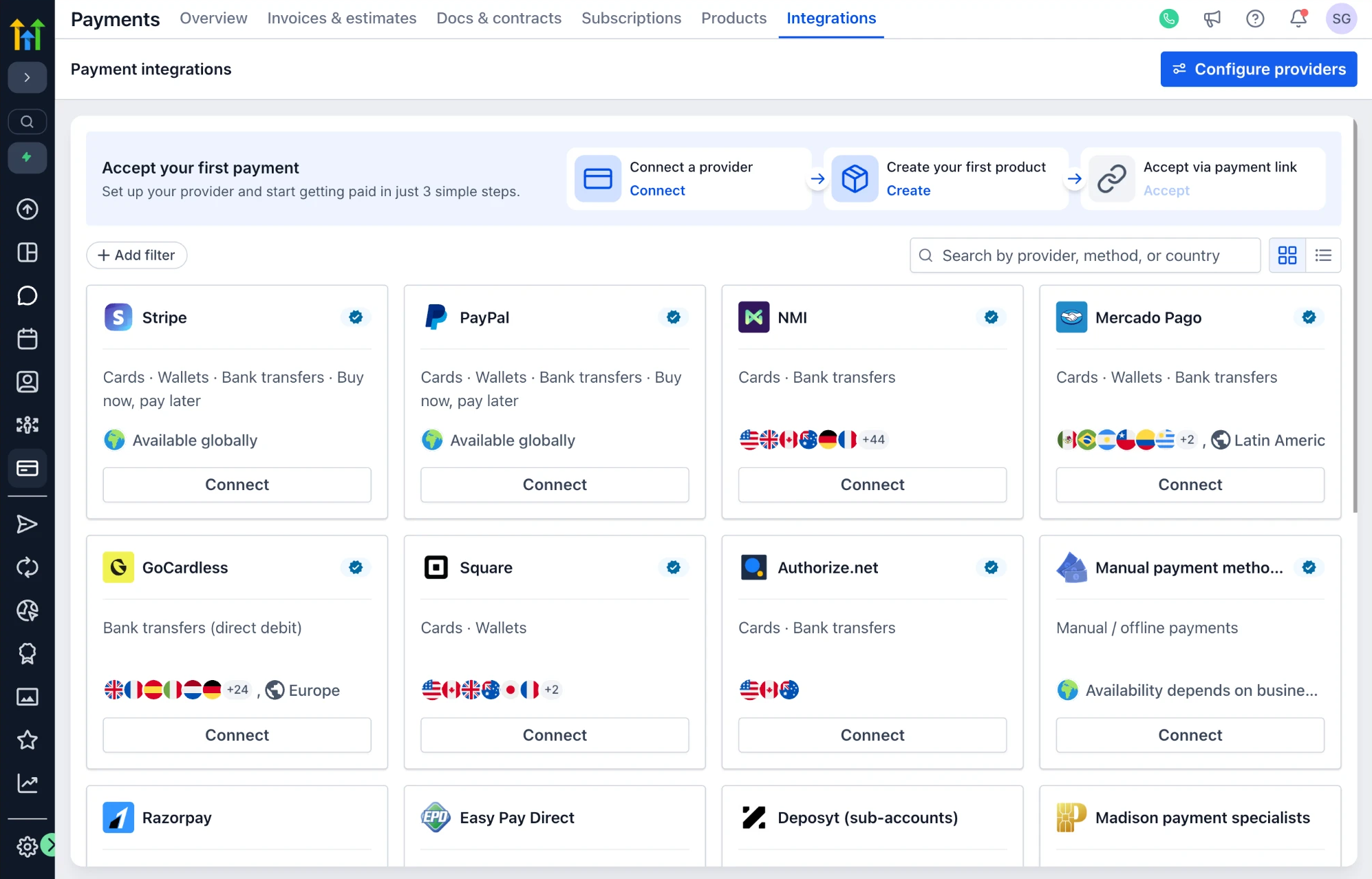Click the Madison payment specialists card title
Viewport: 1372px width, 879px height.
pos(1203,818)
